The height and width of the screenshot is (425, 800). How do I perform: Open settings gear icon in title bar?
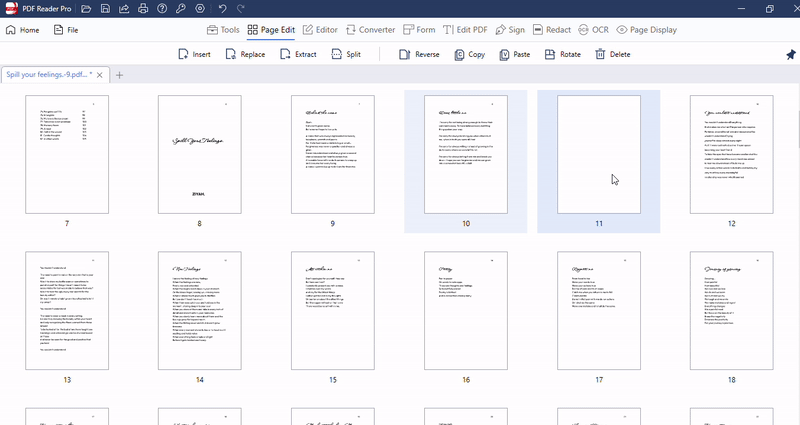coord(200,9)
